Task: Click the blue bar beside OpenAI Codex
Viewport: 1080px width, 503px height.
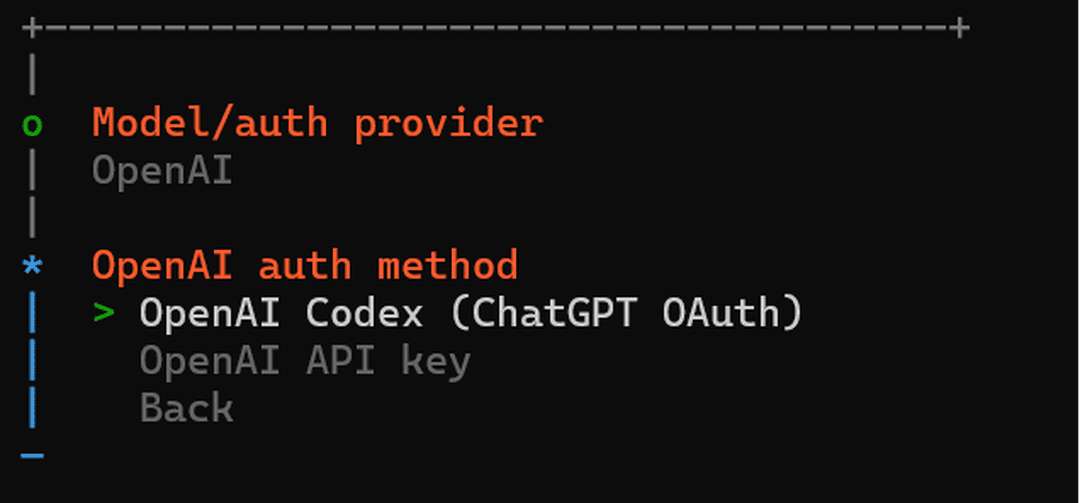Action: tap(32, 314)
